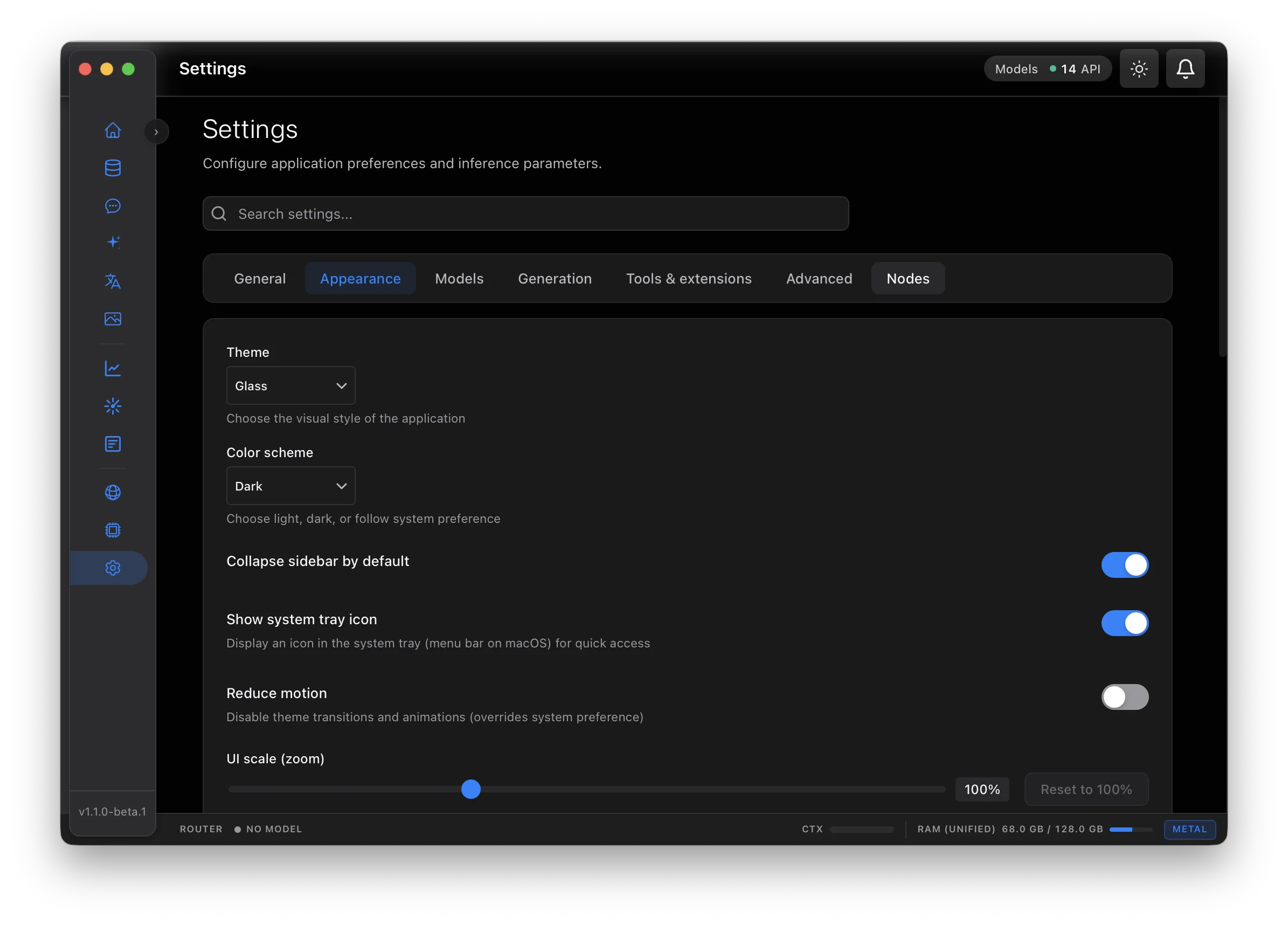Click the database icon in sidebar
Viewport: 1288px width, 925px height.
[x=113, y=168]
